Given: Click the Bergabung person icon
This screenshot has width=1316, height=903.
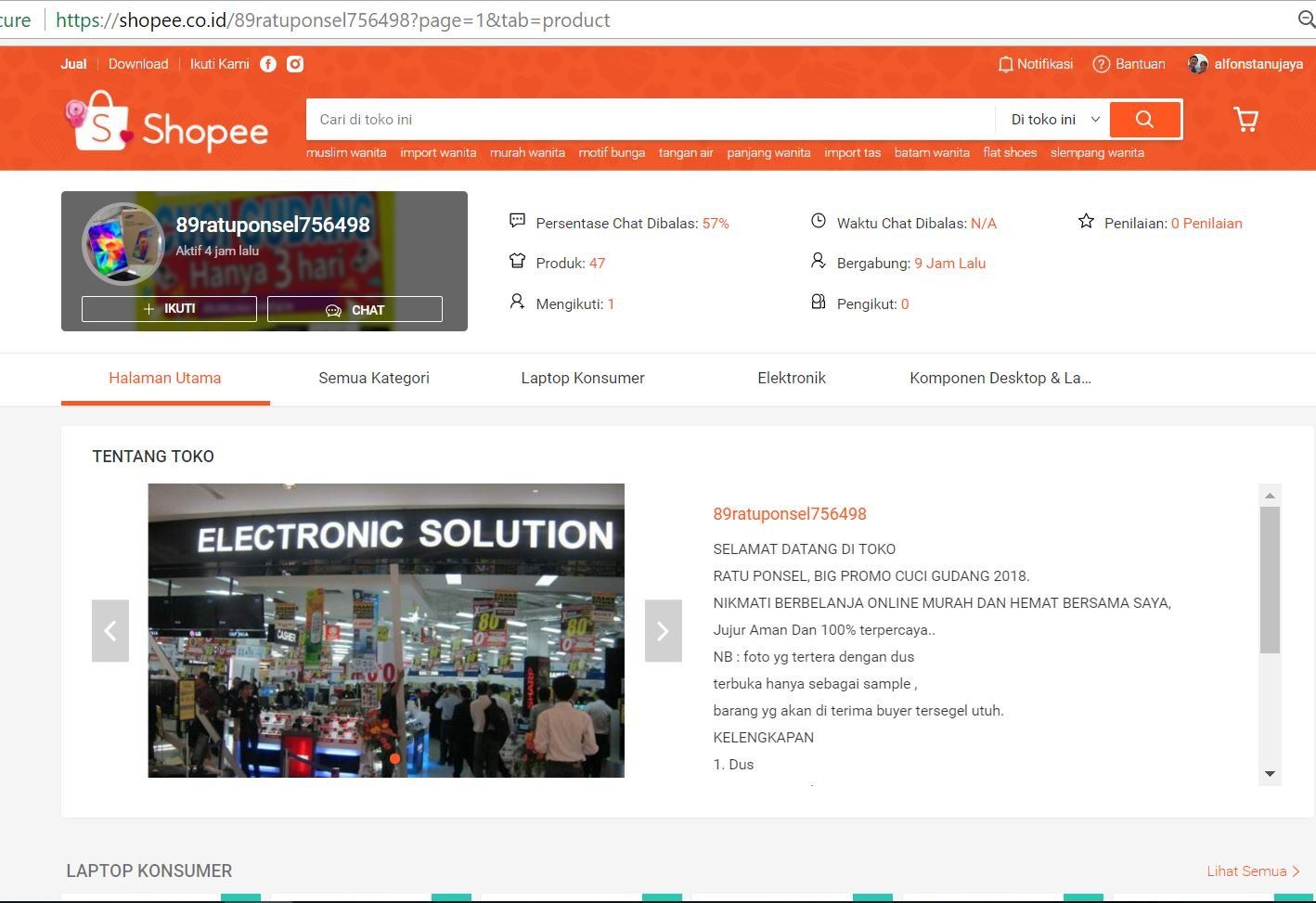Looking at the screenshot, I should (818, 261).
